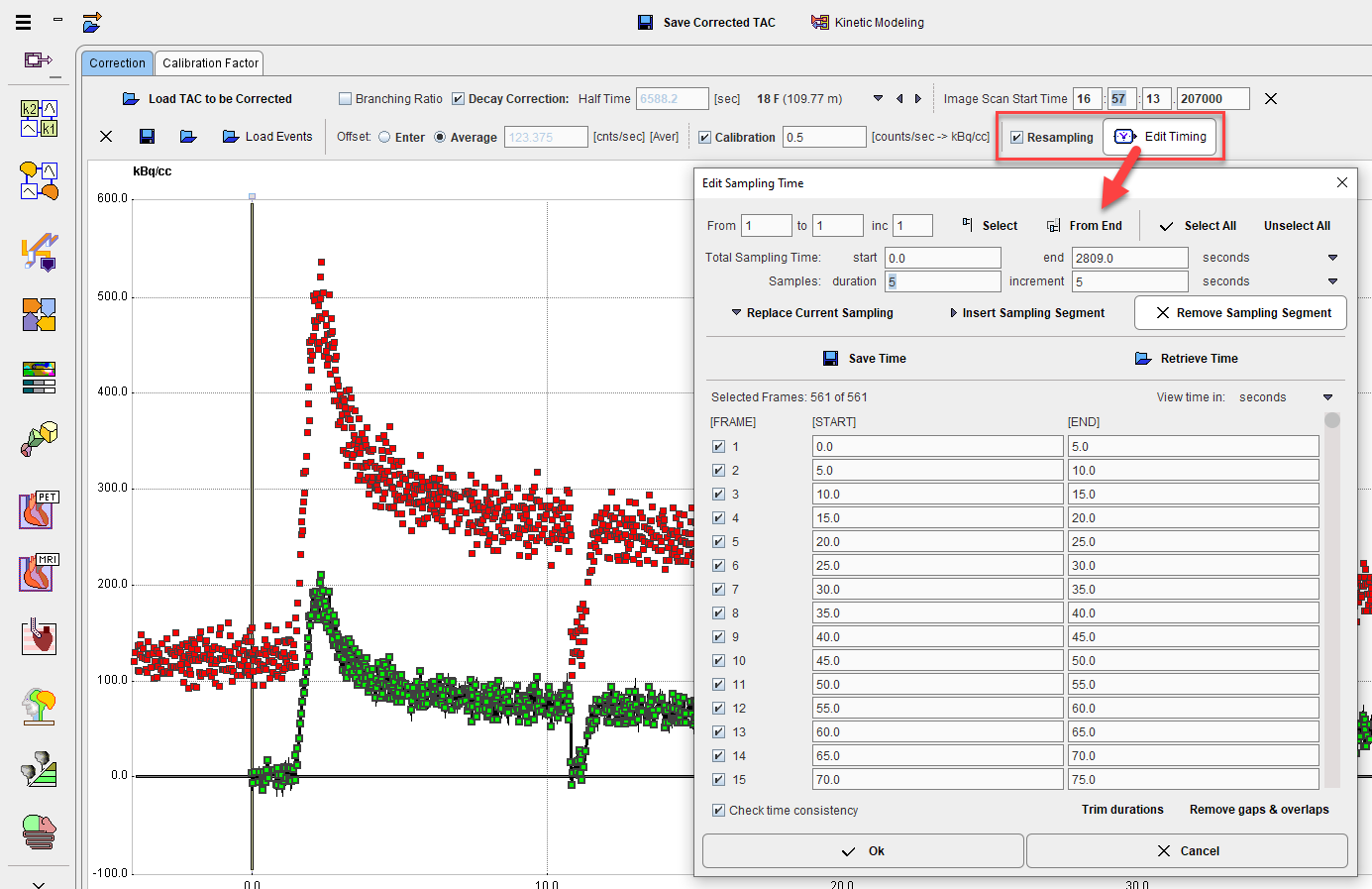1372x889 pixels.
Task: Click Select All frames
Action: pos(1198,226)
